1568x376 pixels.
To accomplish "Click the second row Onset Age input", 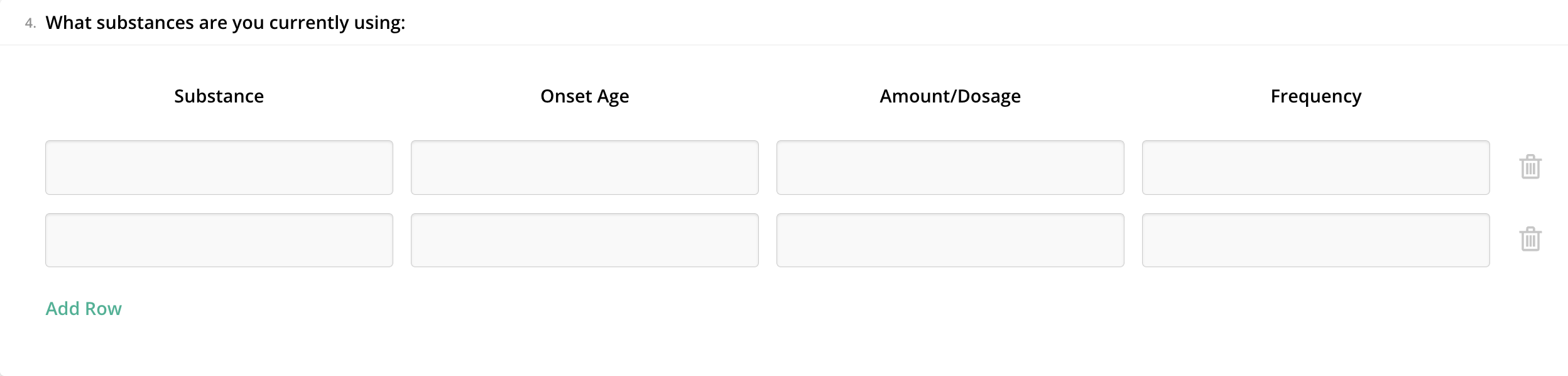I will point(584,240).
